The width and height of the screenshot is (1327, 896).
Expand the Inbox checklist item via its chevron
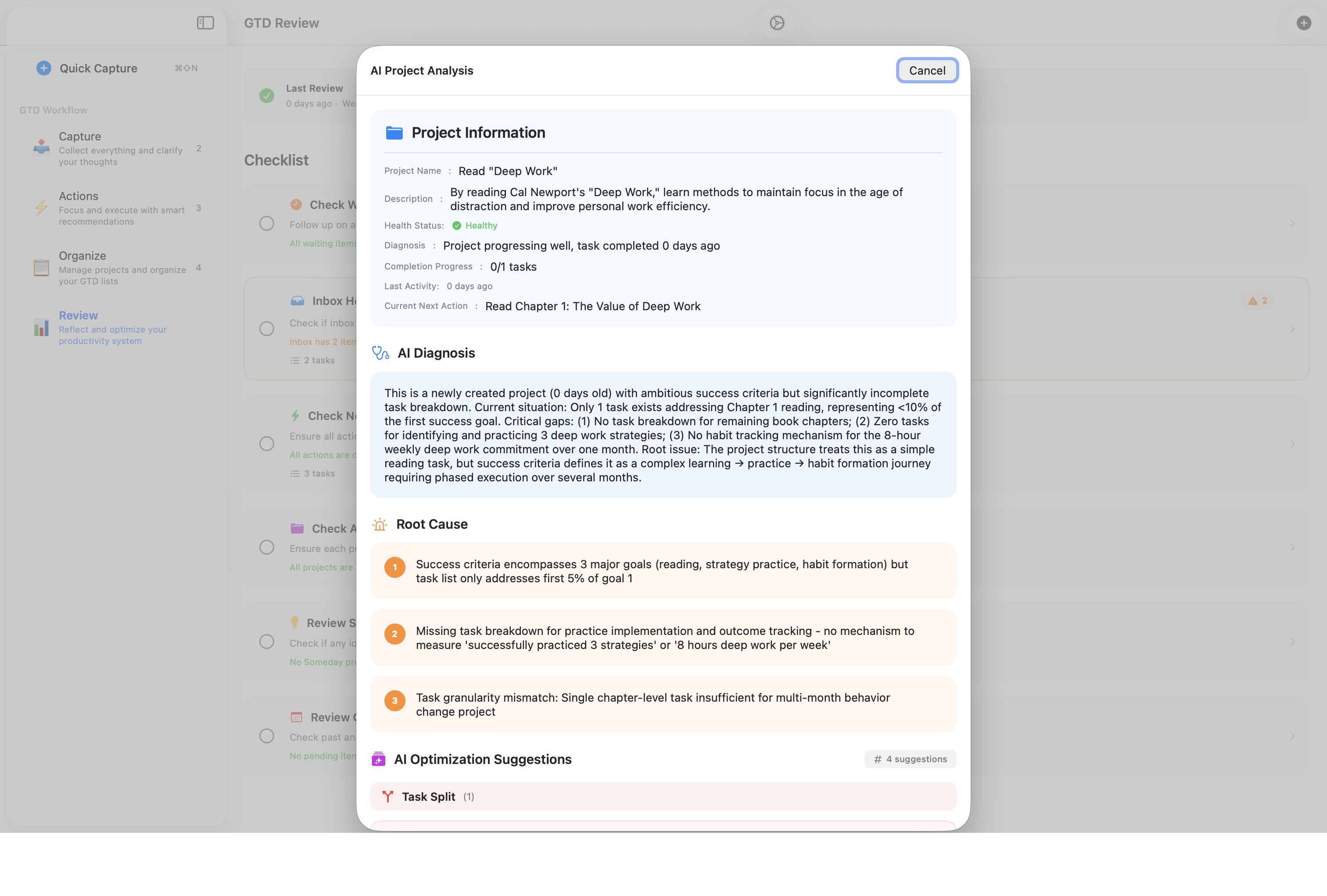click(x=1293, y=328)
